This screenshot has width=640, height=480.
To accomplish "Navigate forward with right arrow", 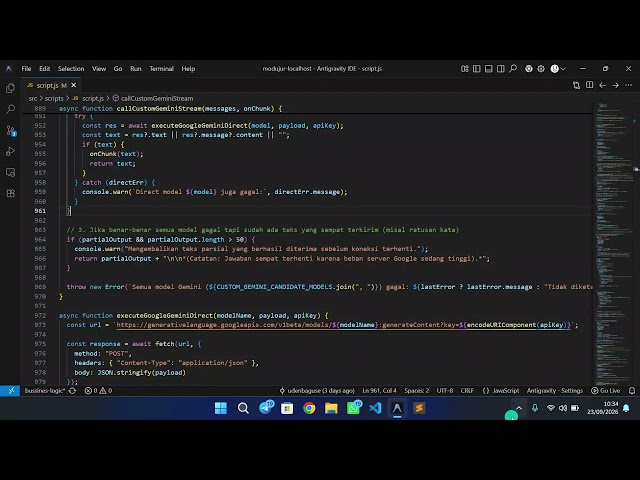I will tap(616, 85).
